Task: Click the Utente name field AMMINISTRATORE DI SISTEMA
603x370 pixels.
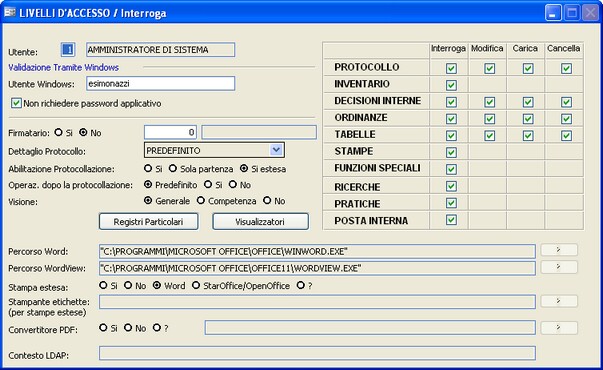Action: point(160,50)
